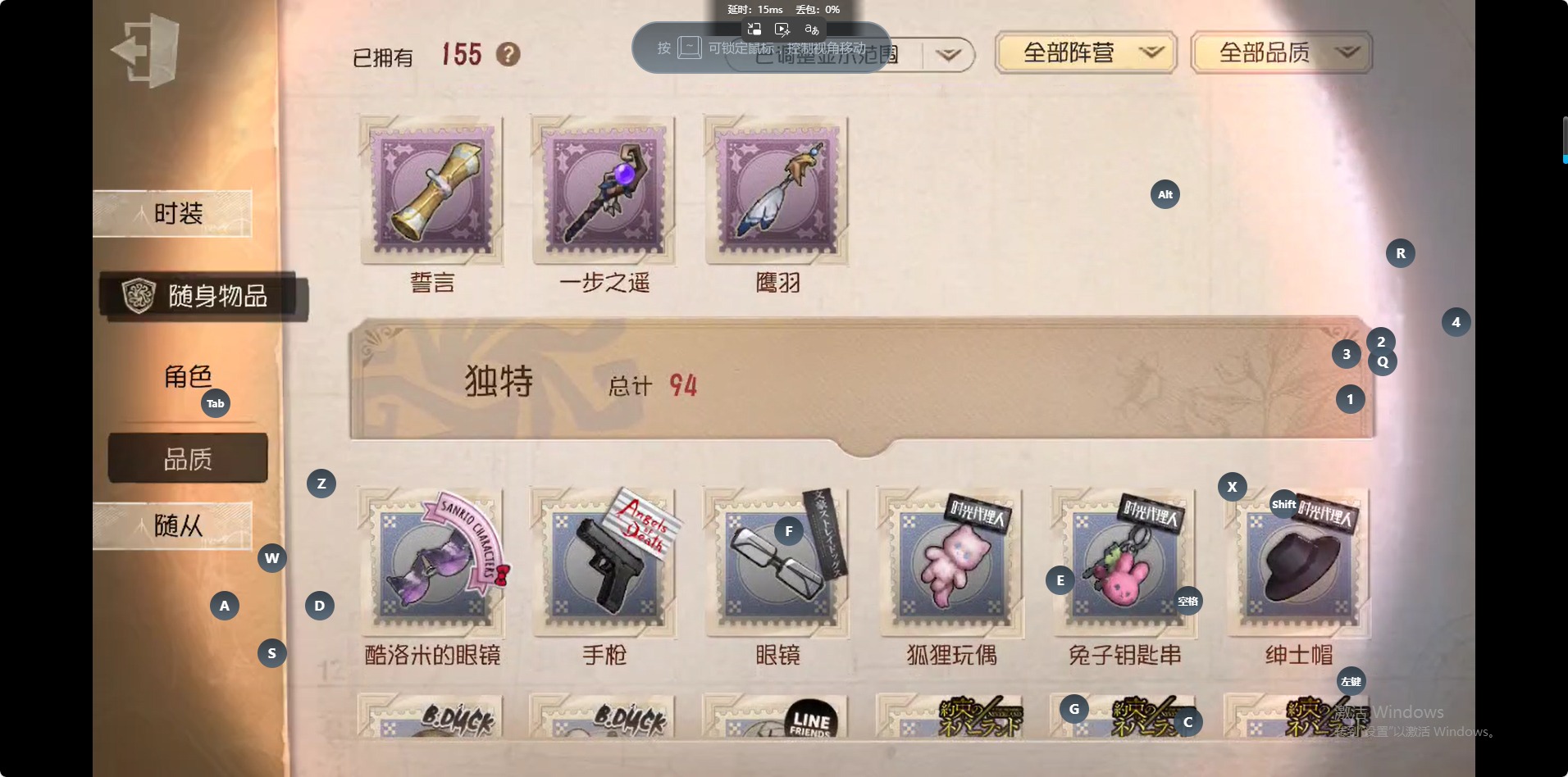Screen dimensions: 1568x777
Task: Choose the 手枪 pistol accessory
Action: 604,562
